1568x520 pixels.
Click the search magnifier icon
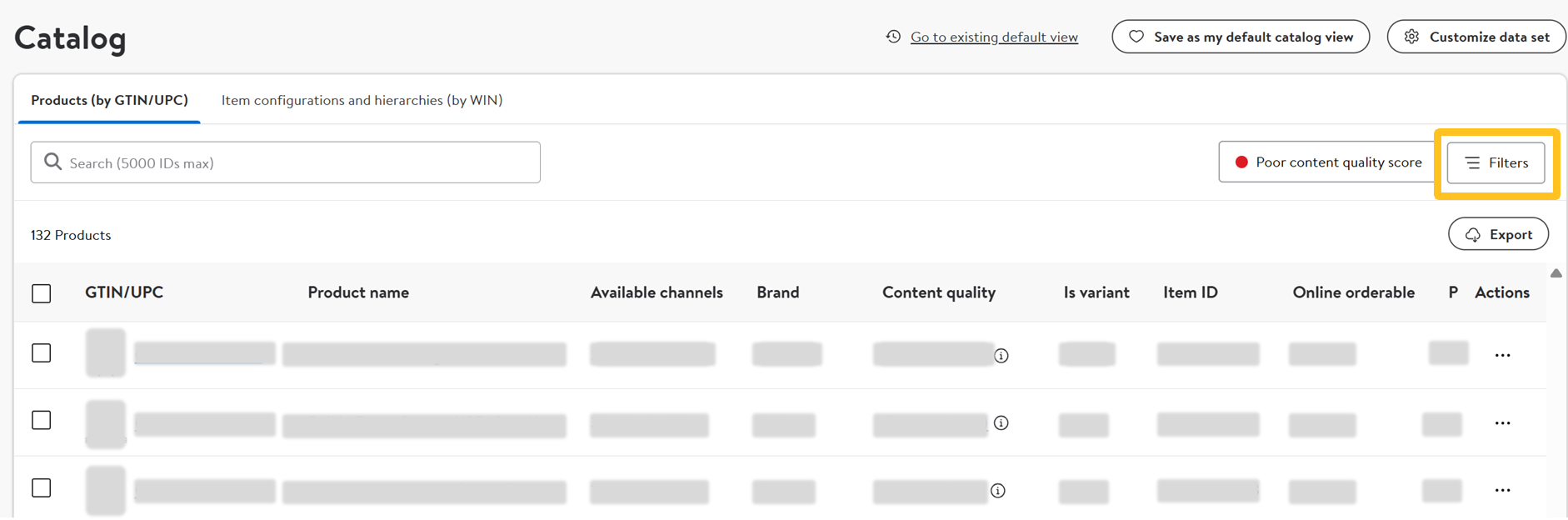click(x=52, y=162)
